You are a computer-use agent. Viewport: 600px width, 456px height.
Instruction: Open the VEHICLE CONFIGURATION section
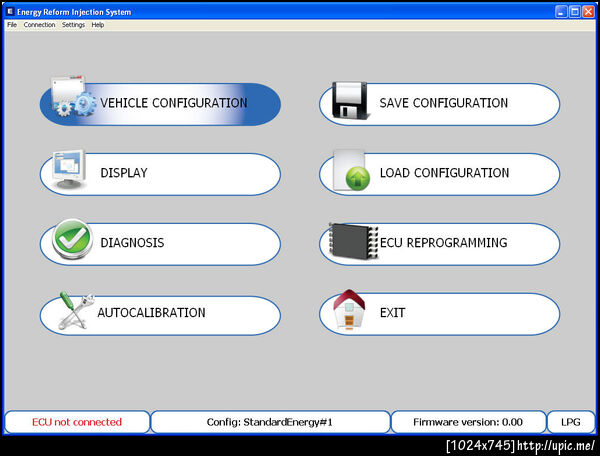click(x=160, y=104)
